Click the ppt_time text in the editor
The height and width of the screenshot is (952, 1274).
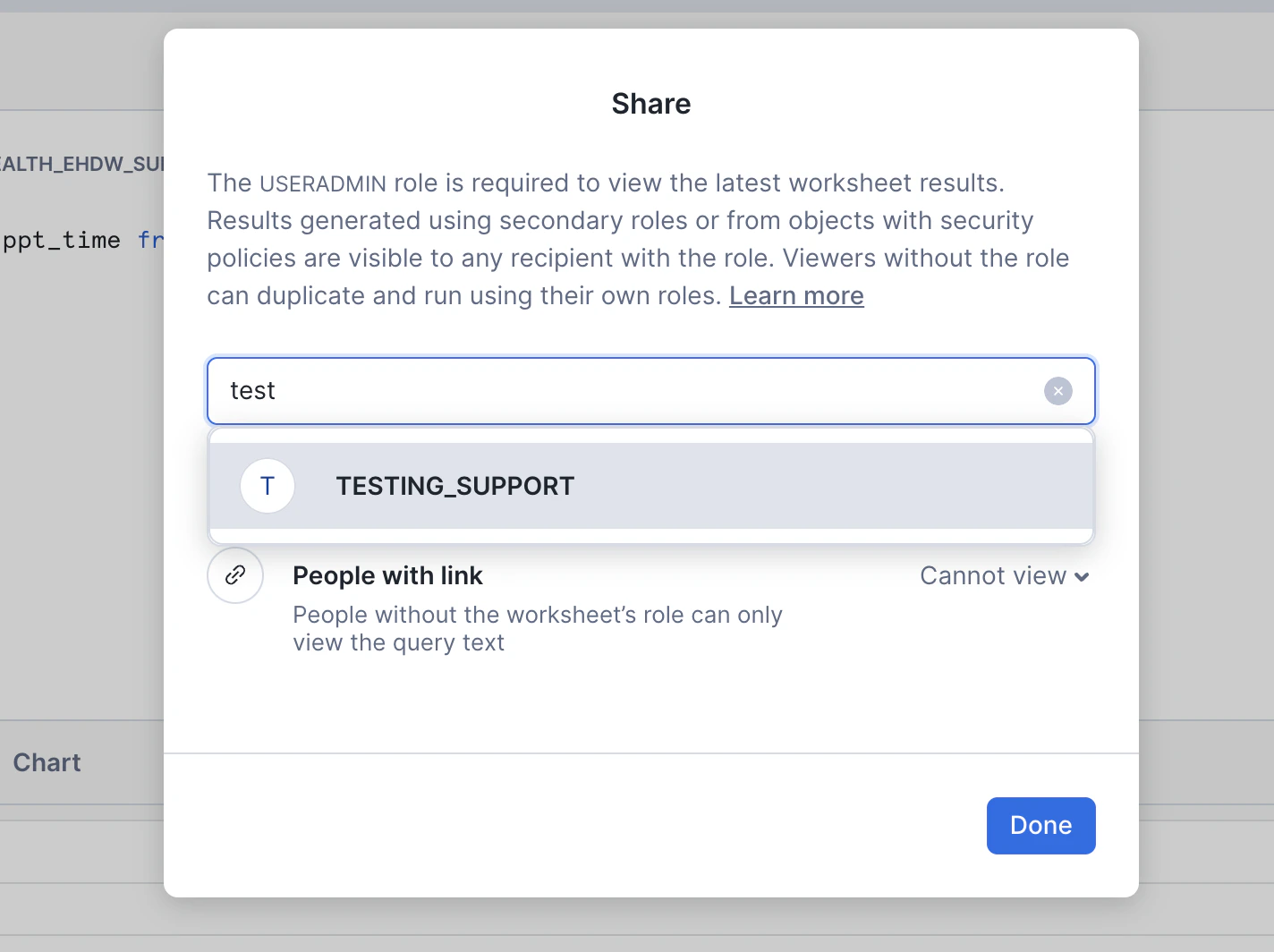(x=61, y=241)
